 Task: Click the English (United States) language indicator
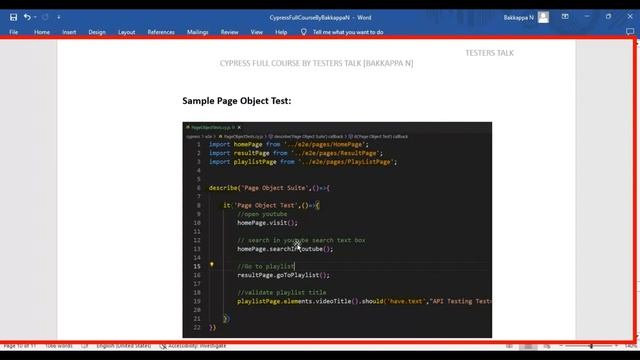click(x=124, y=346)
